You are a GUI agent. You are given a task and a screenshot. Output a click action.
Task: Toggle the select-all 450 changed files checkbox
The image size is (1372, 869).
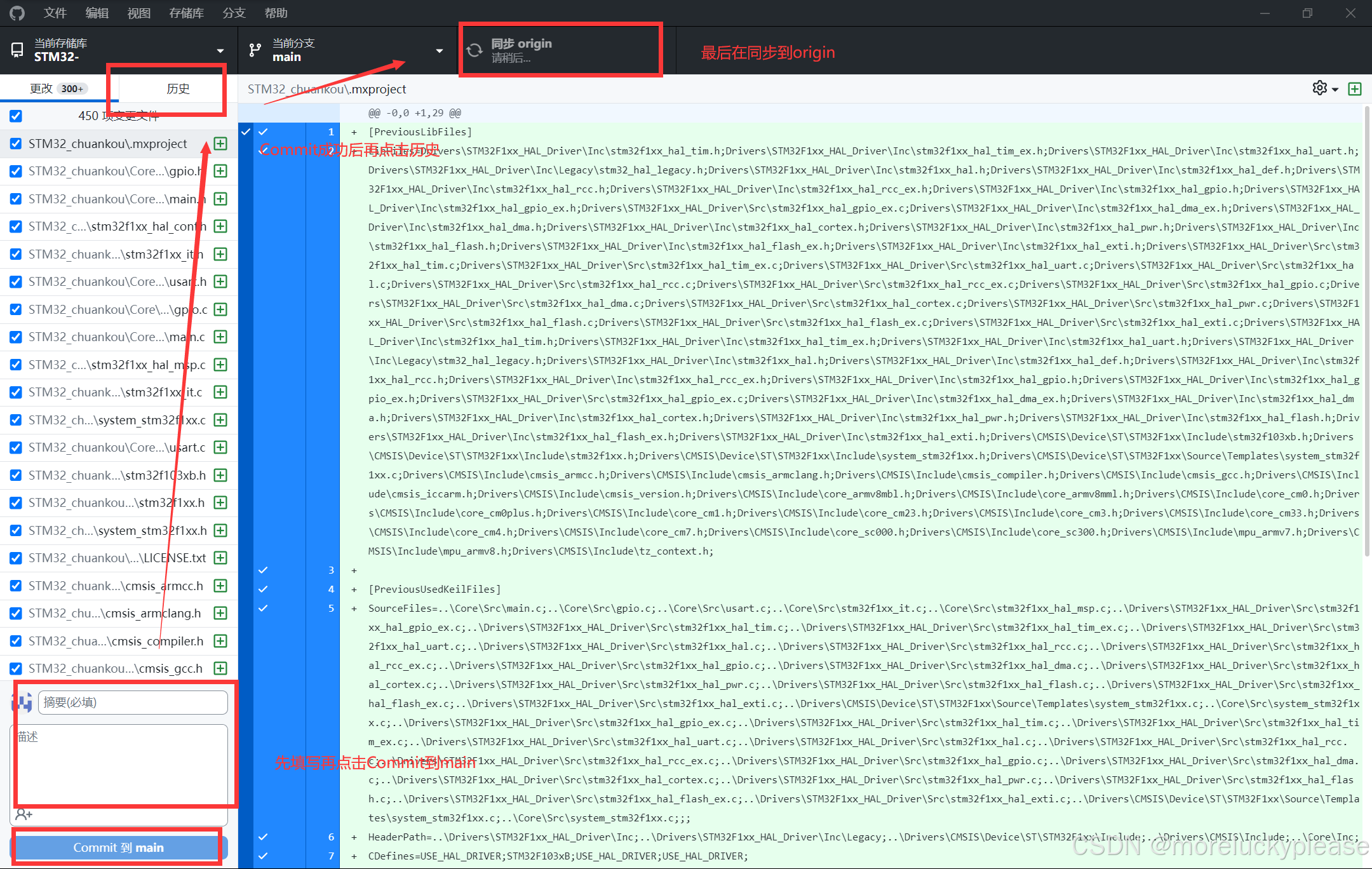[16, 116]
